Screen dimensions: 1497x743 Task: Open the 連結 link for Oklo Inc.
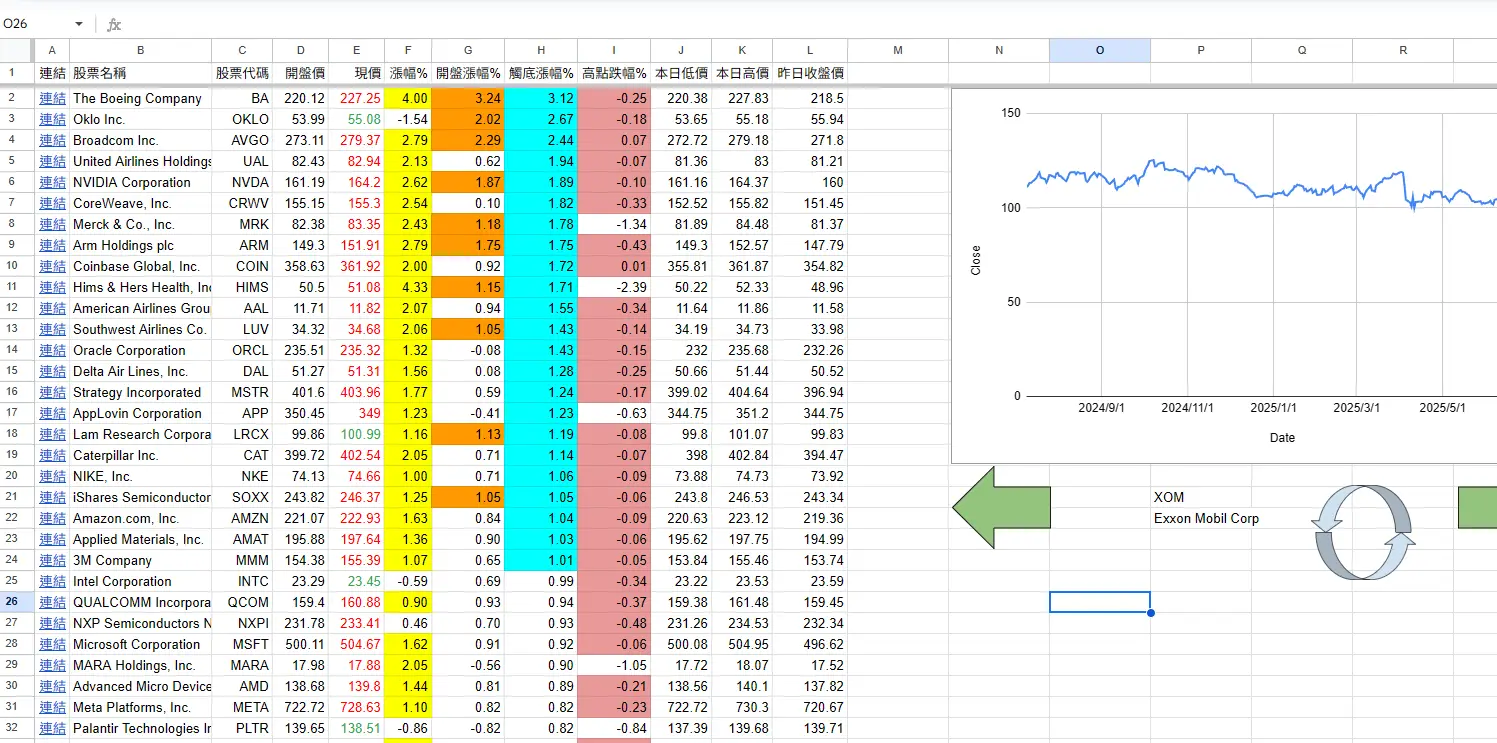(x=51, y=119)
